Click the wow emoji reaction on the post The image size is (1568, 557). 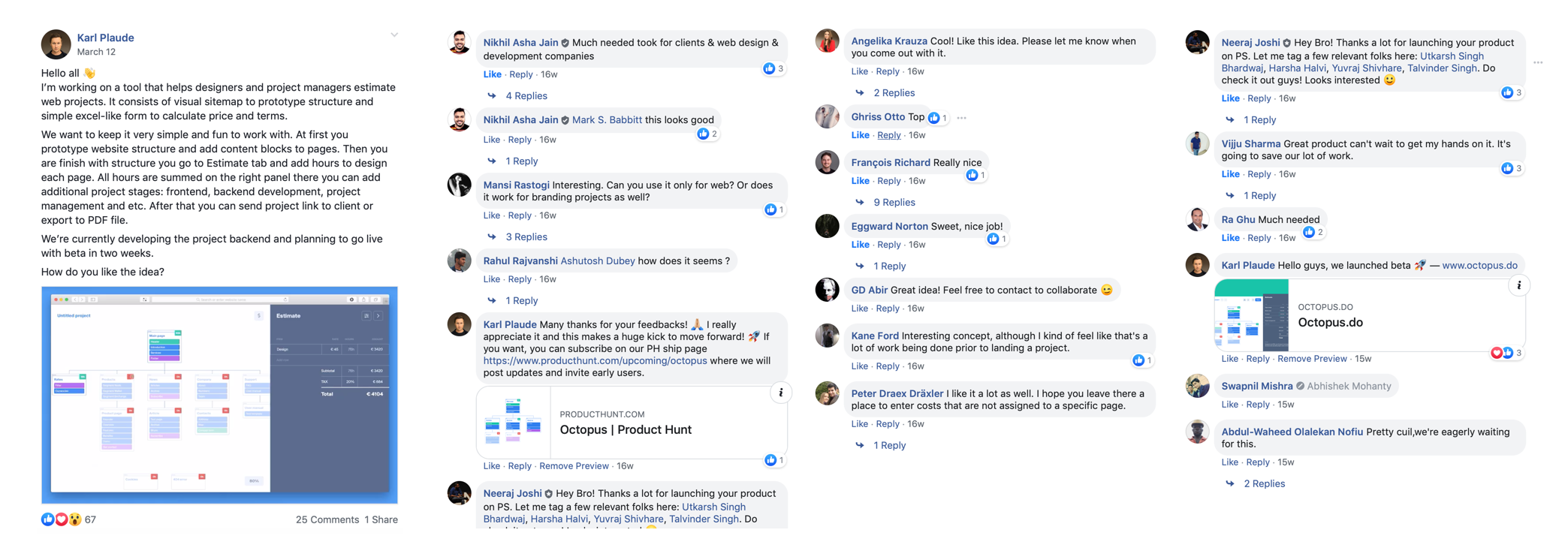pyautogui.click(x=74, y=519)
